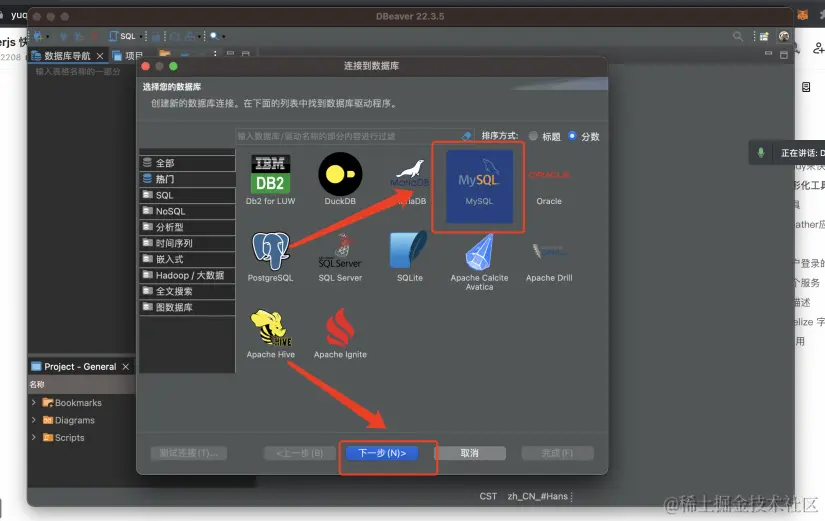Select the SQL Server driver
This screenshot has width=825, height=521.
point(340,257)
